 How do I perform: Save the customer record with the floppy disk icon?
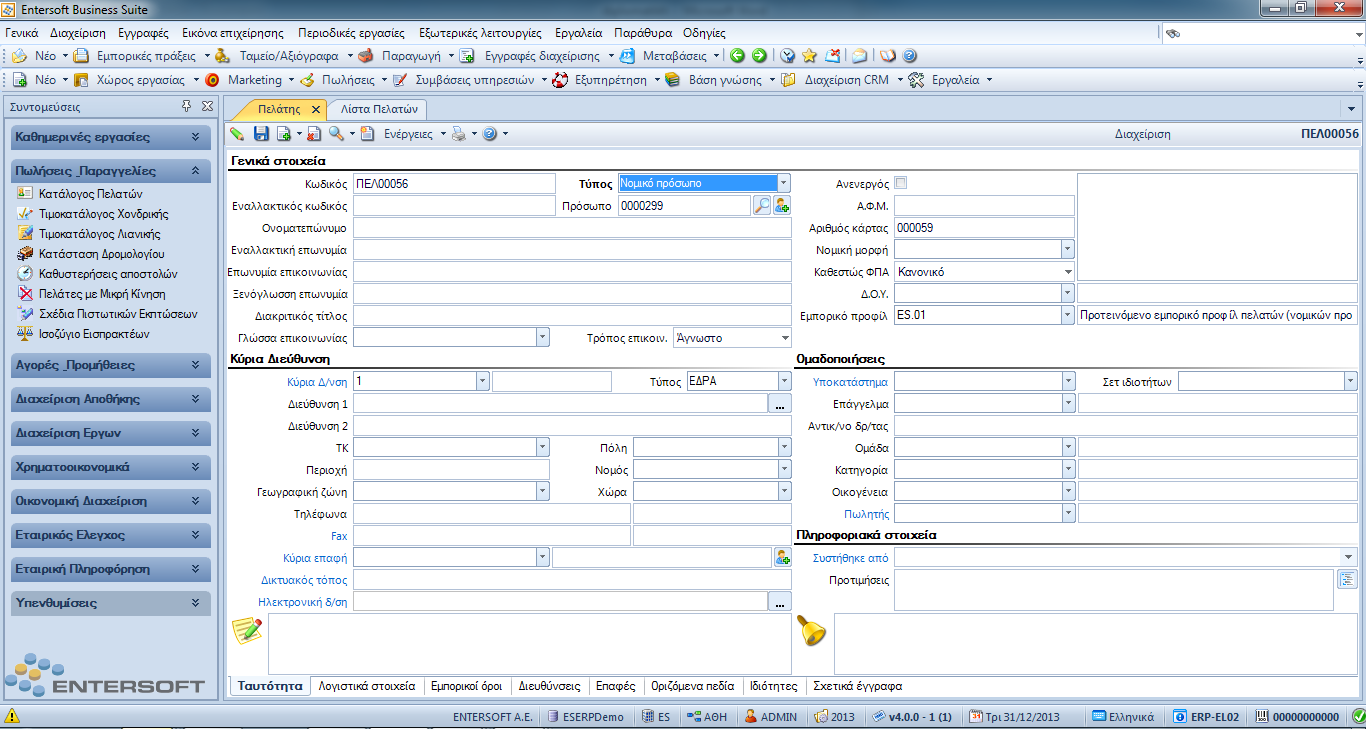[261, 133]
